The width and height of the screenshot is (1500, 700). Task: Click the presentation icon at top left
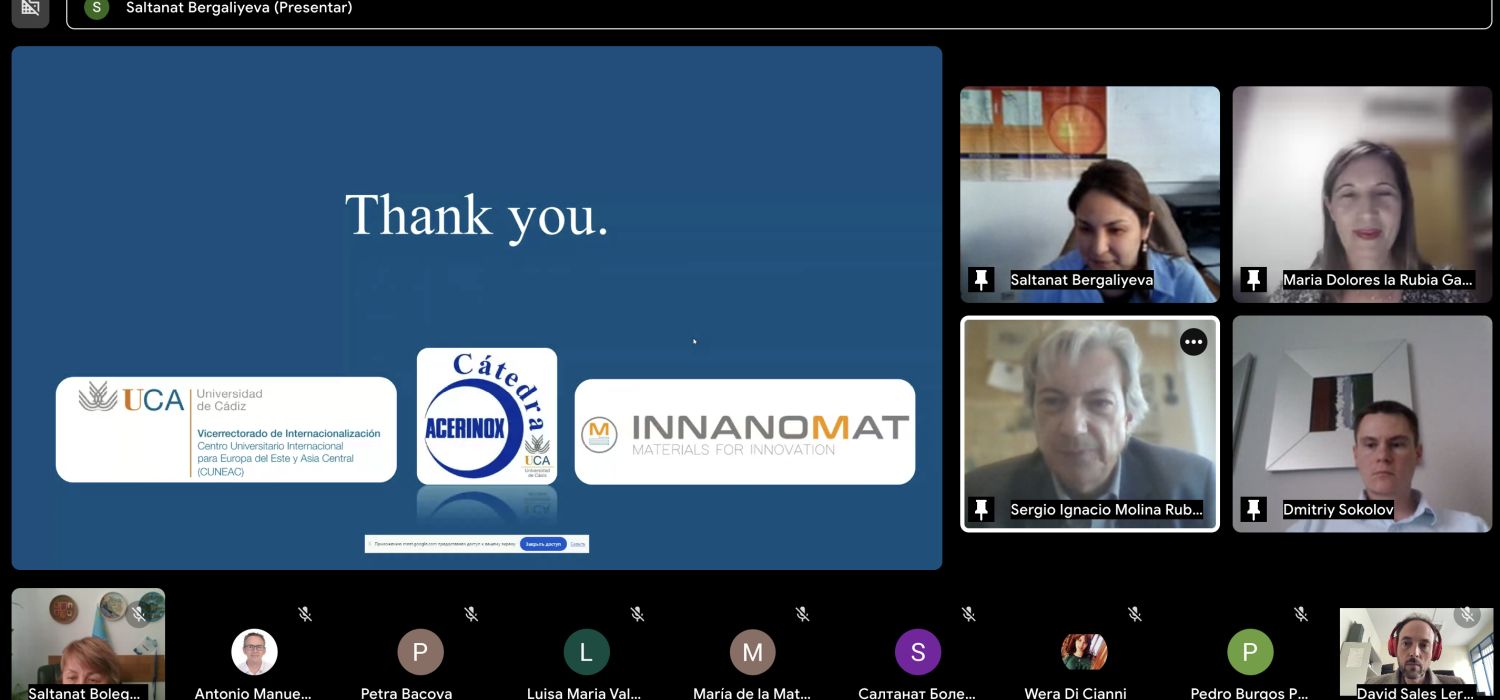pyautogui.click(x=30, y=8)
